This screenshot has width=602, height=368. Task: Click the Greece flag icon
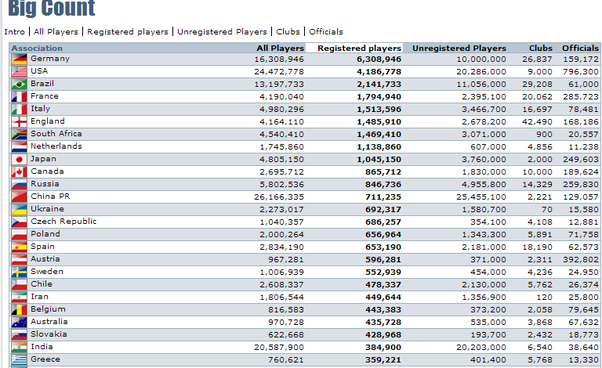[x=19, y=360]
